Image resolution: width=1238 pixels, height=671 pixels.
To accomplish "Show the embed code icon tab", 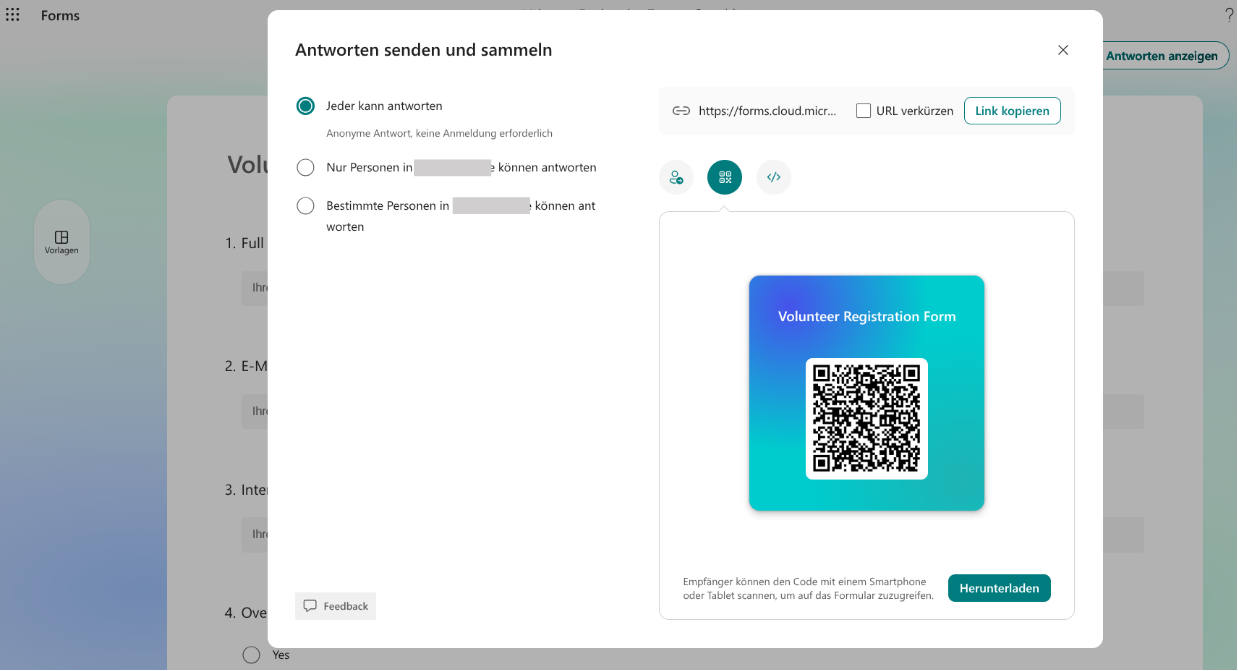I will point(773,178).
